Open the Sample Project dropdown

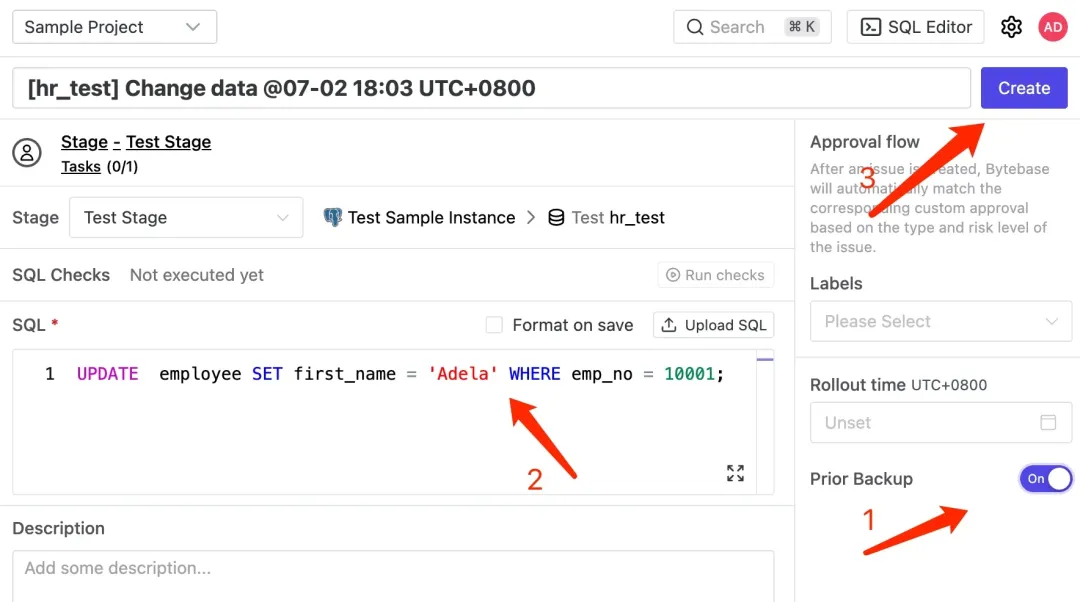tap(114, 27)
